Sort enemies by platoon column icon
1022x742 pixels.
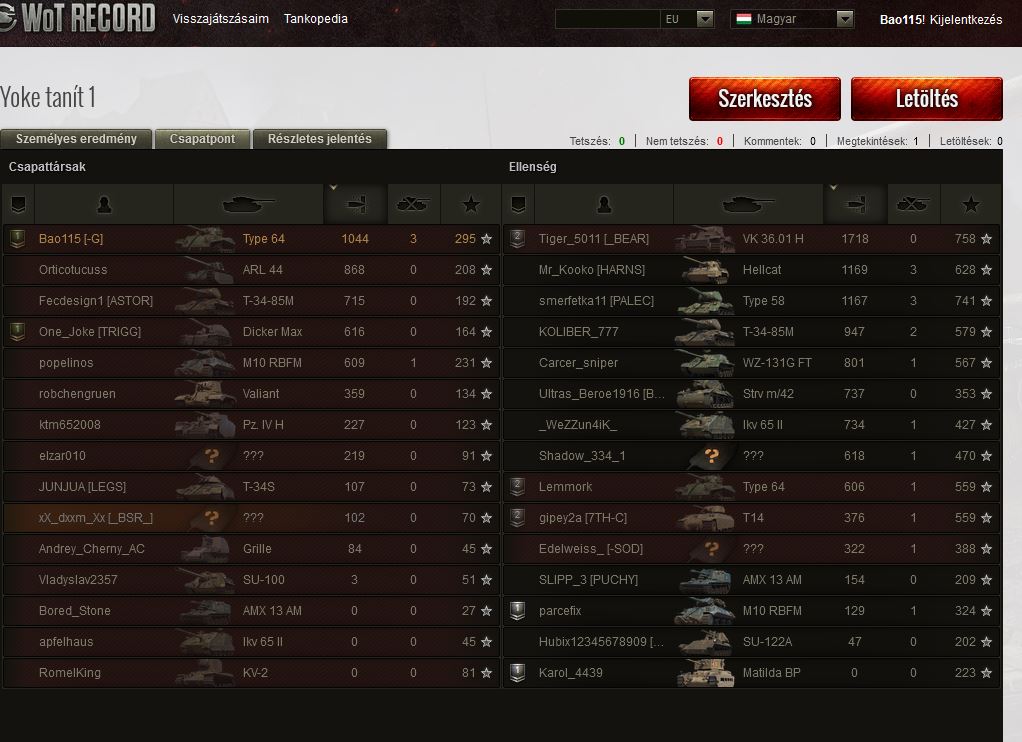518,205
